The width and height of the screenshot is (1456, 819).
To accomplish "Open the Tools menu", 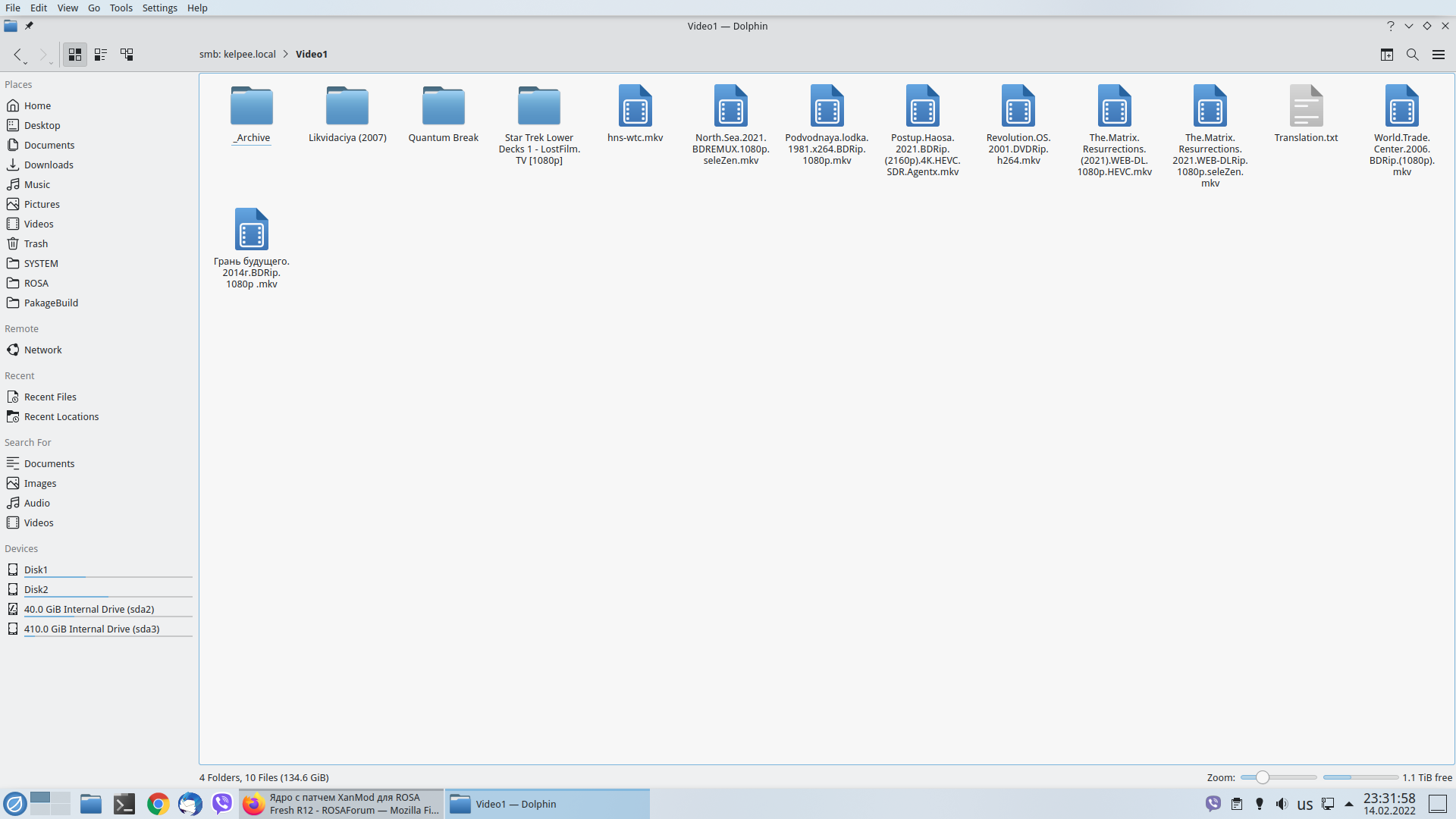I will point(121,8).
